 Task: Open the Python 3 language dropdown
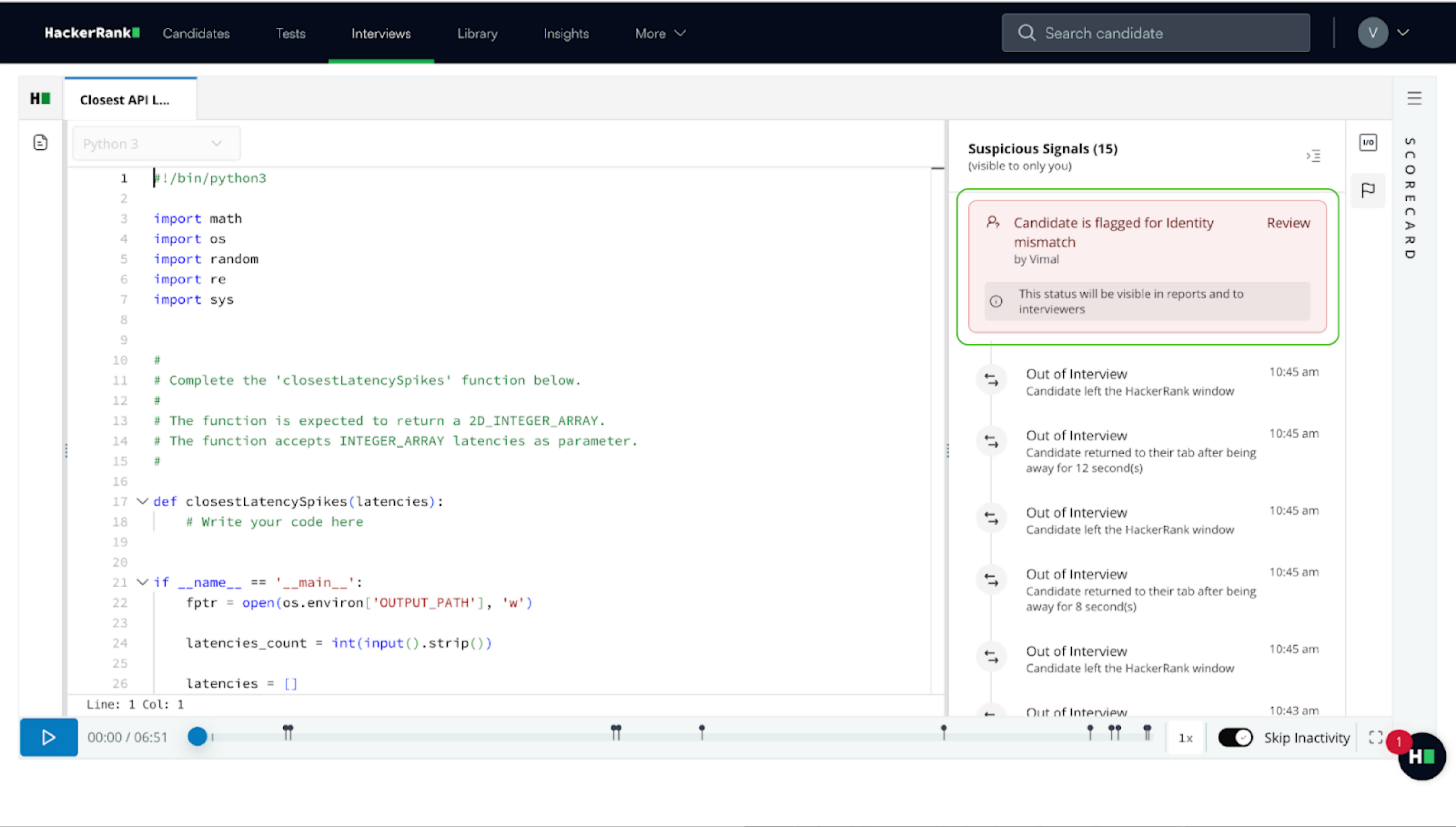click(x=156, y=144)
